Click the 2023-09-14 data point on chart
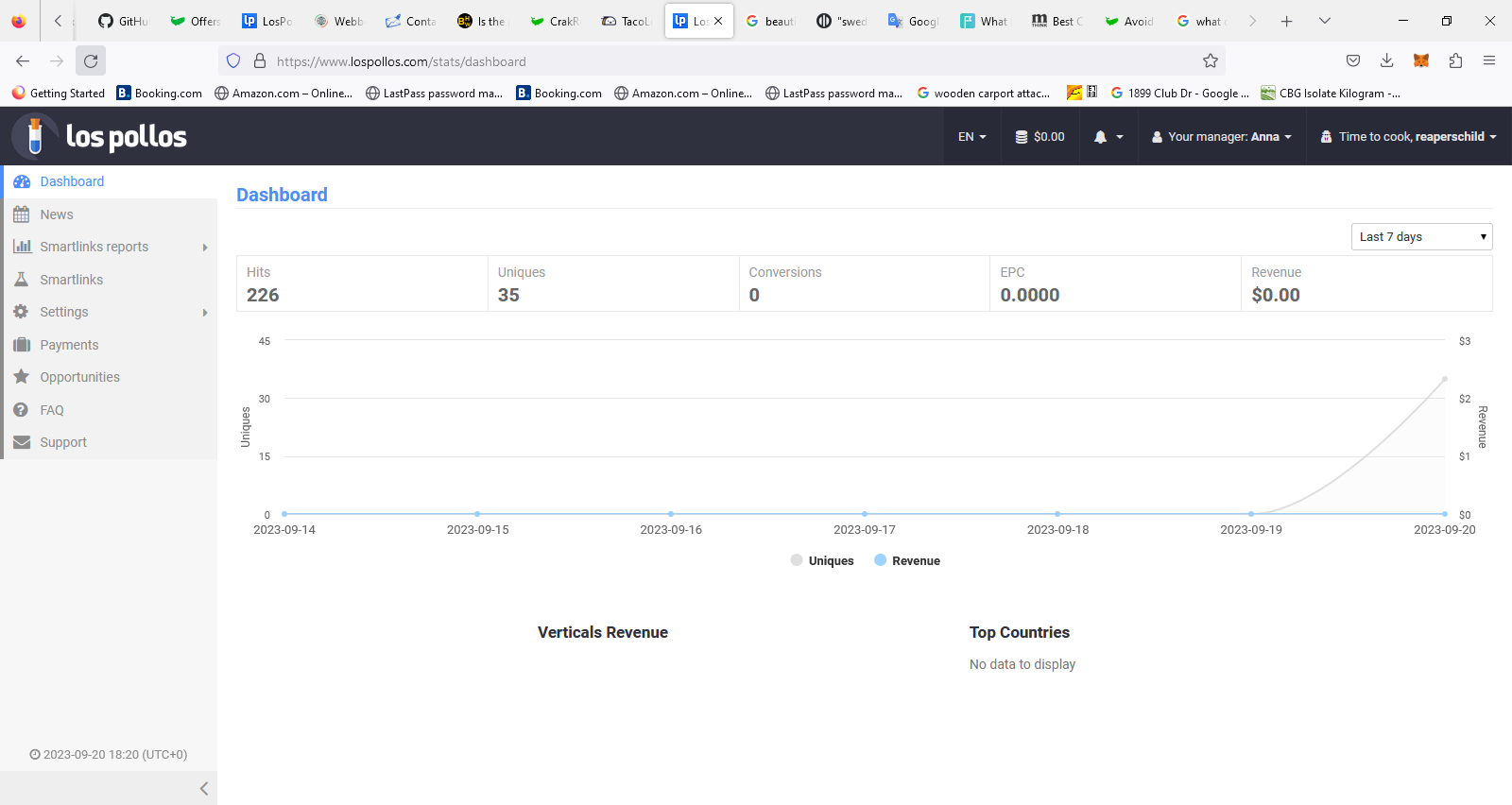The width and height of the screenshot is (1512, 805). click(x=284, y=514)
